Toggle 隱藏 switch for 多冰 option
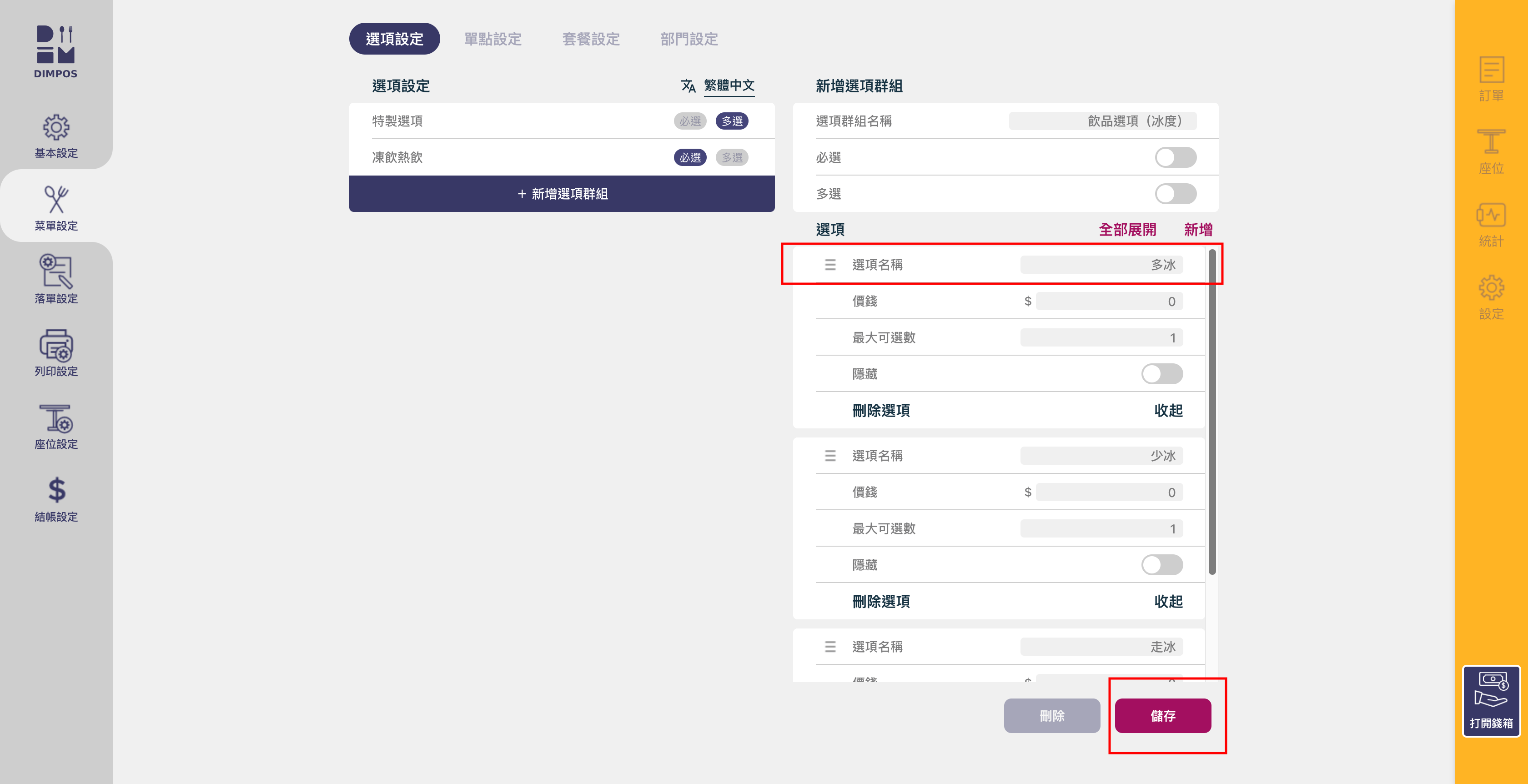Viewport: 1528px width, 784px height. point(1161,374)
